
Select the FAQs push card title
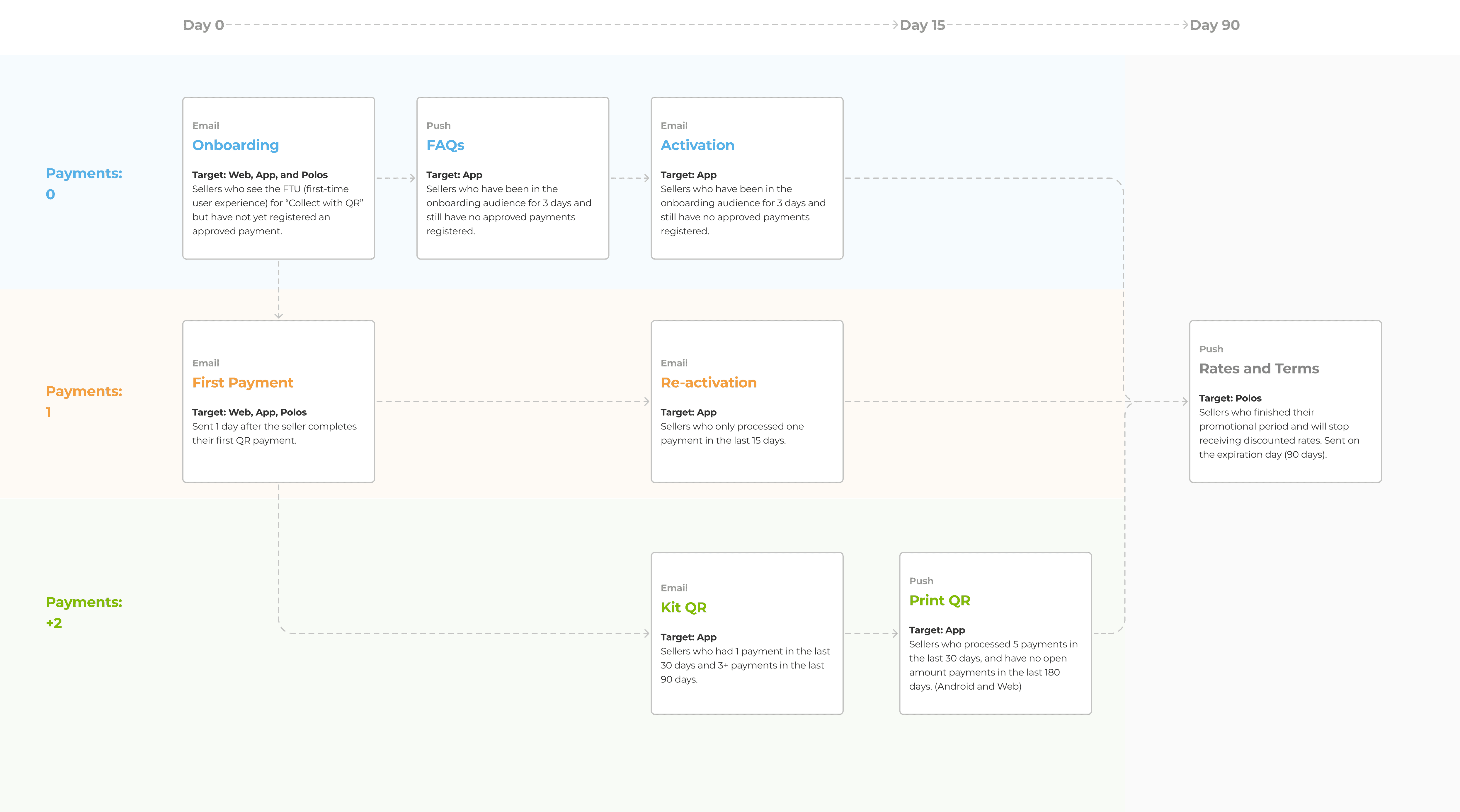[x=445, y=145]
